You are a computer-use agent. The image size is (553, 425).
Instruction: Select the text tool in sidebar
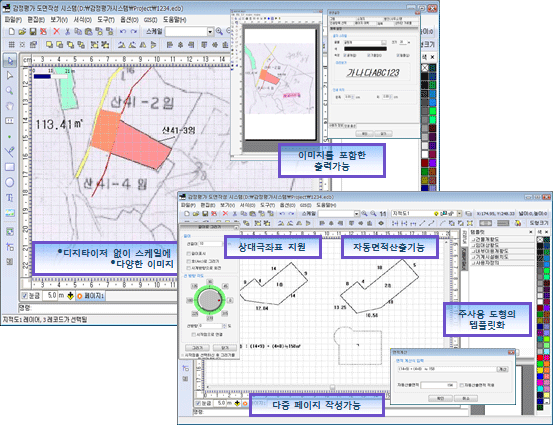point(10,198)
